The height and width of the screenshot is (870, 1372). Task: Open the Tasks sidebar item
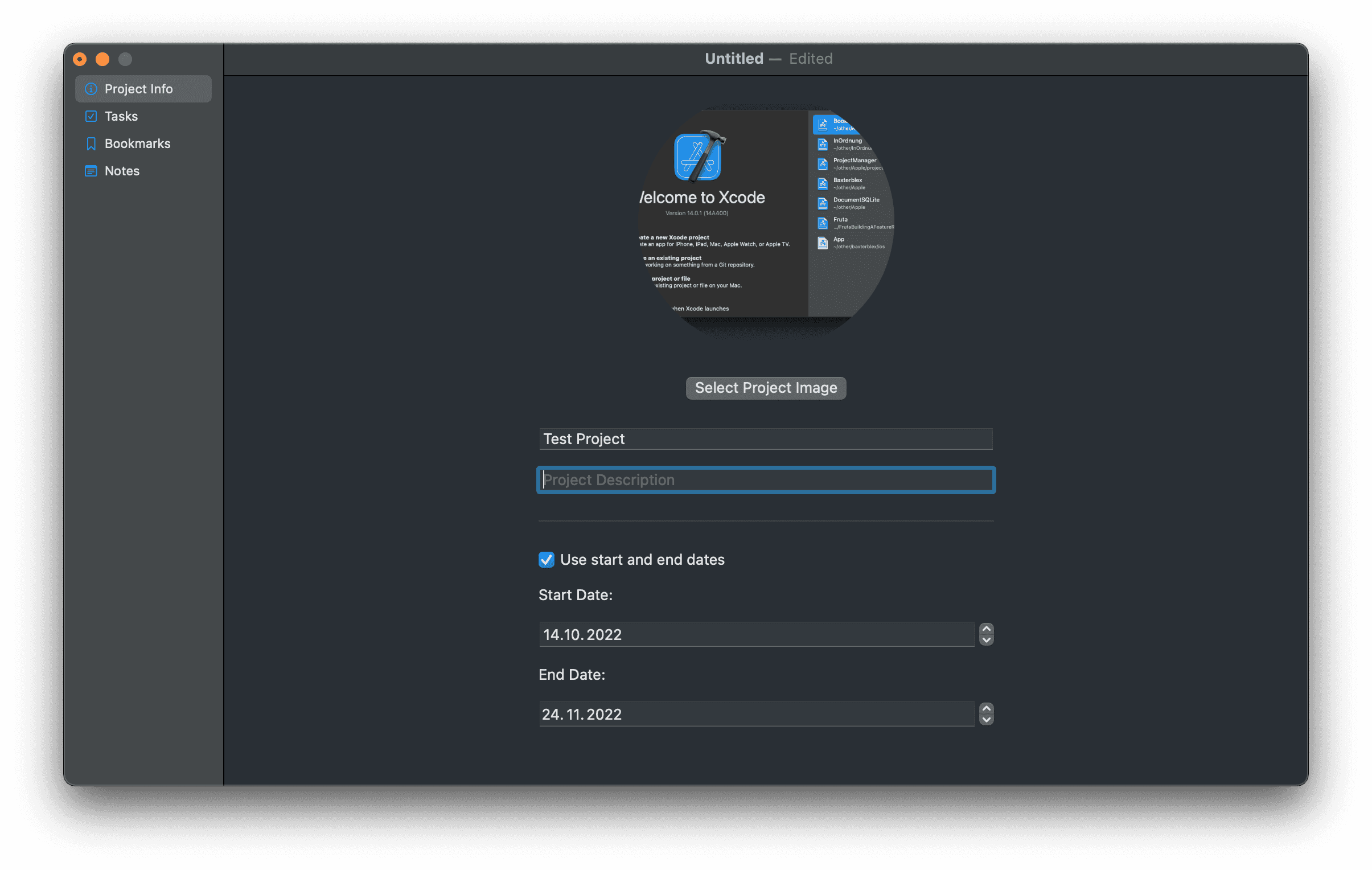click(x=143, y=116)
